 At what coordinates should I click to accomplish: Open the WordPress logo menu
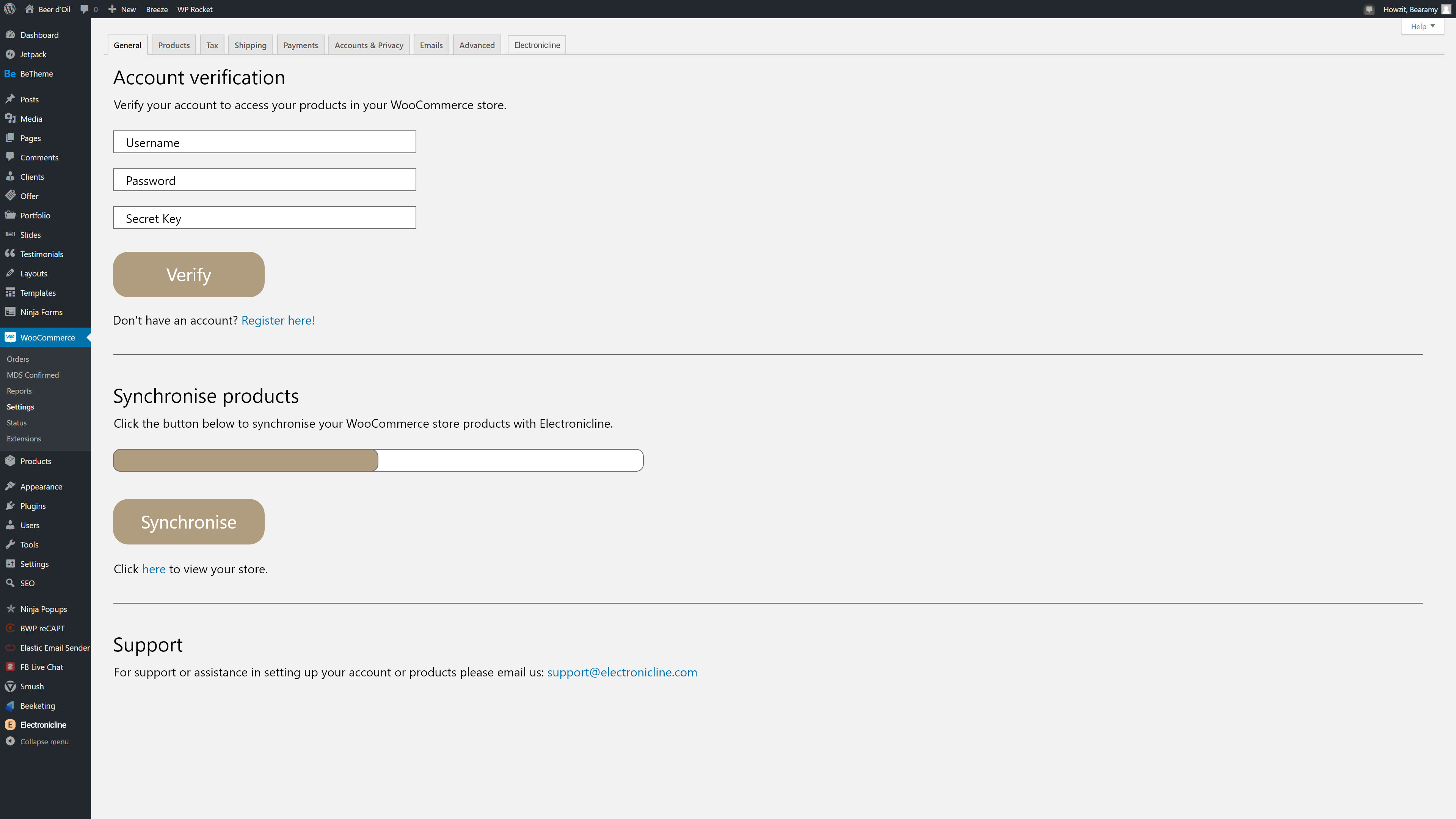click(9, 9)
